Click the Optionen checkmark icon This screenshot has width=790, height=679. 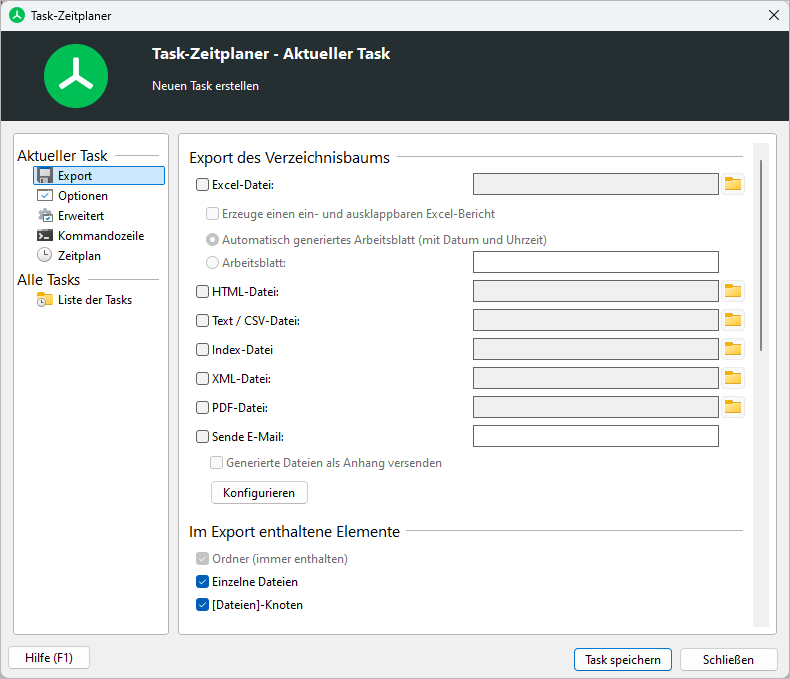pos(45,195)
